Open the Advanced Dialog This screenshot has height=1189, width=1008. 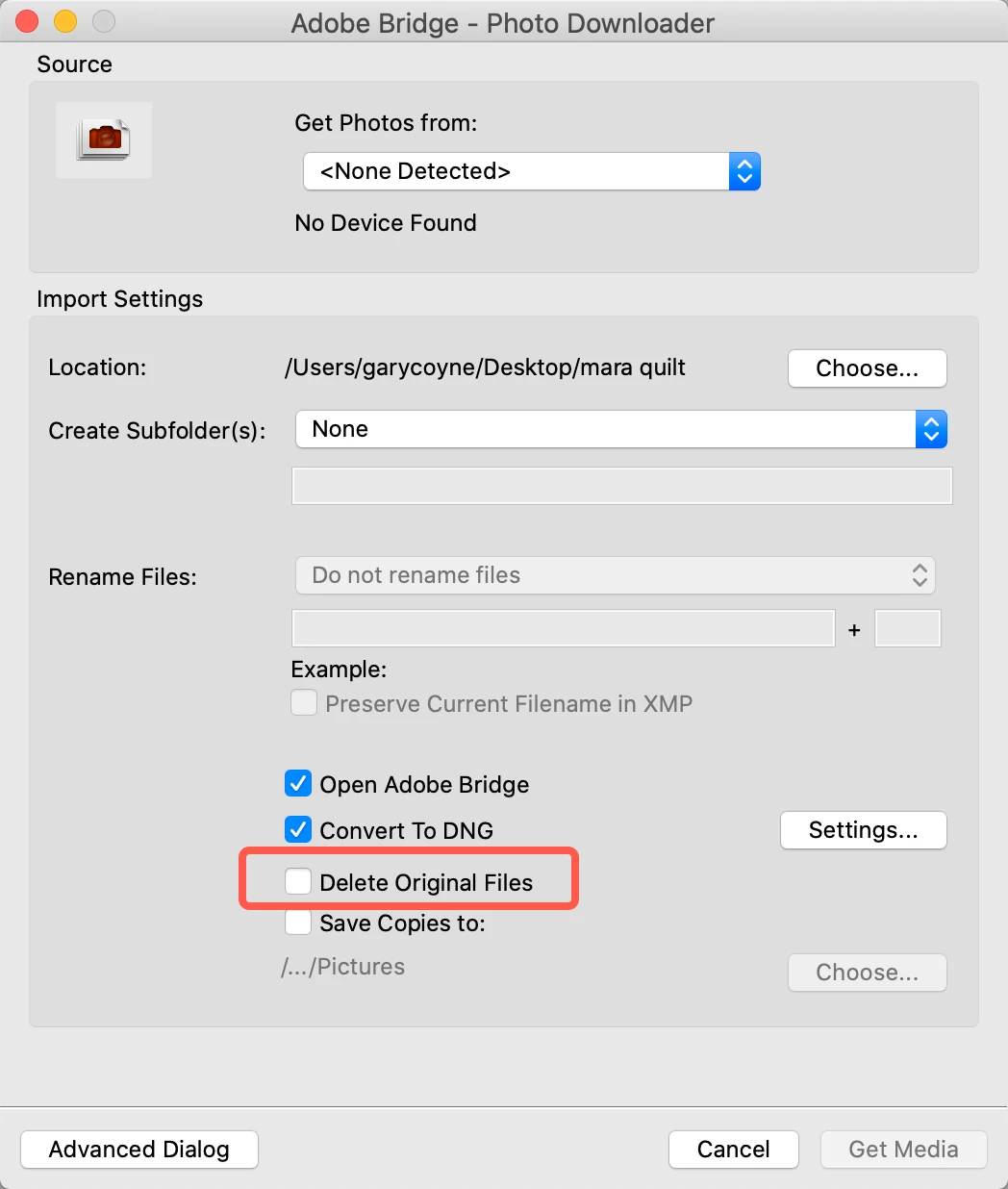(139, 1150)
